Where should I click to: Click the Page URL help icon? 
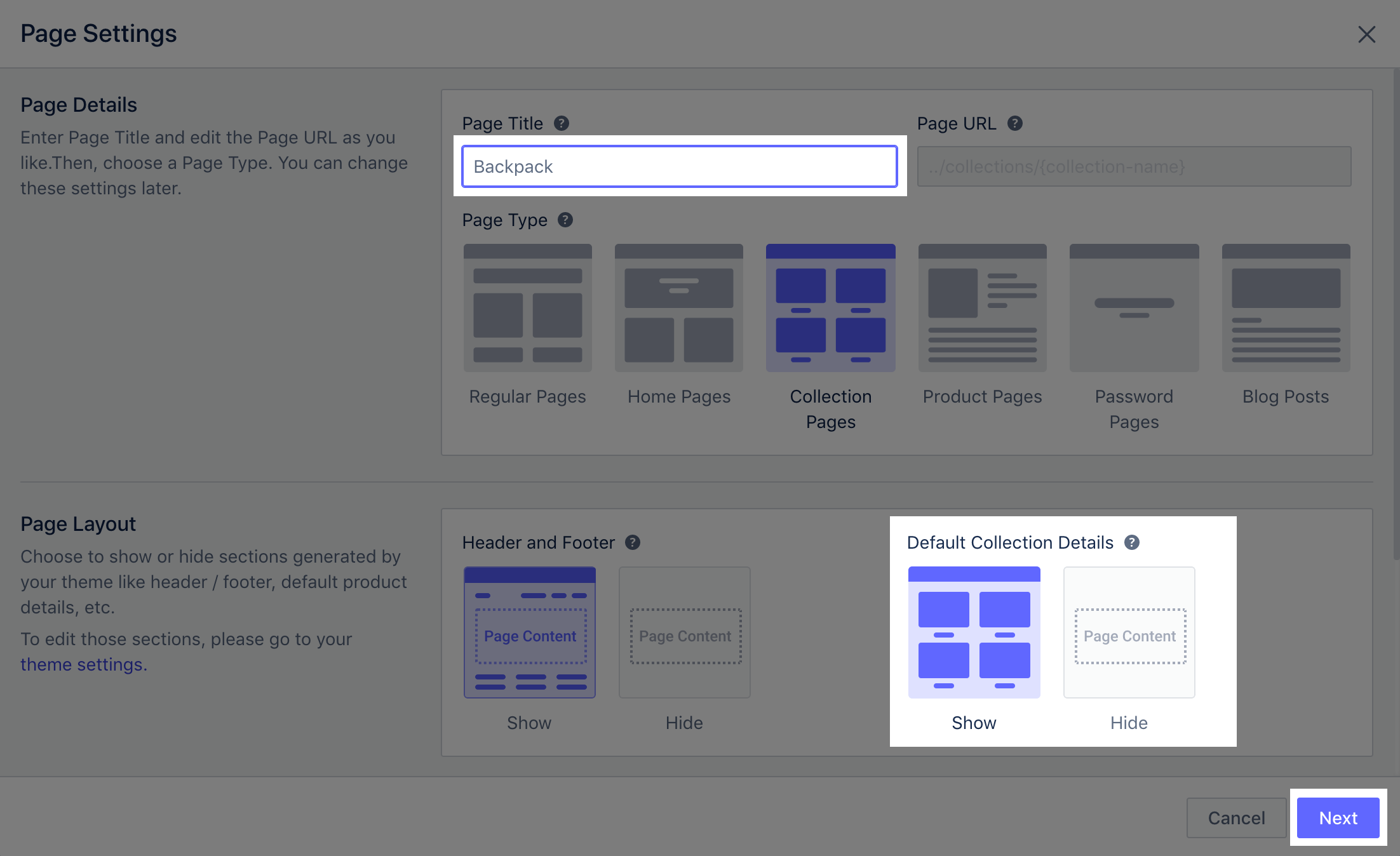(1015, 123)
